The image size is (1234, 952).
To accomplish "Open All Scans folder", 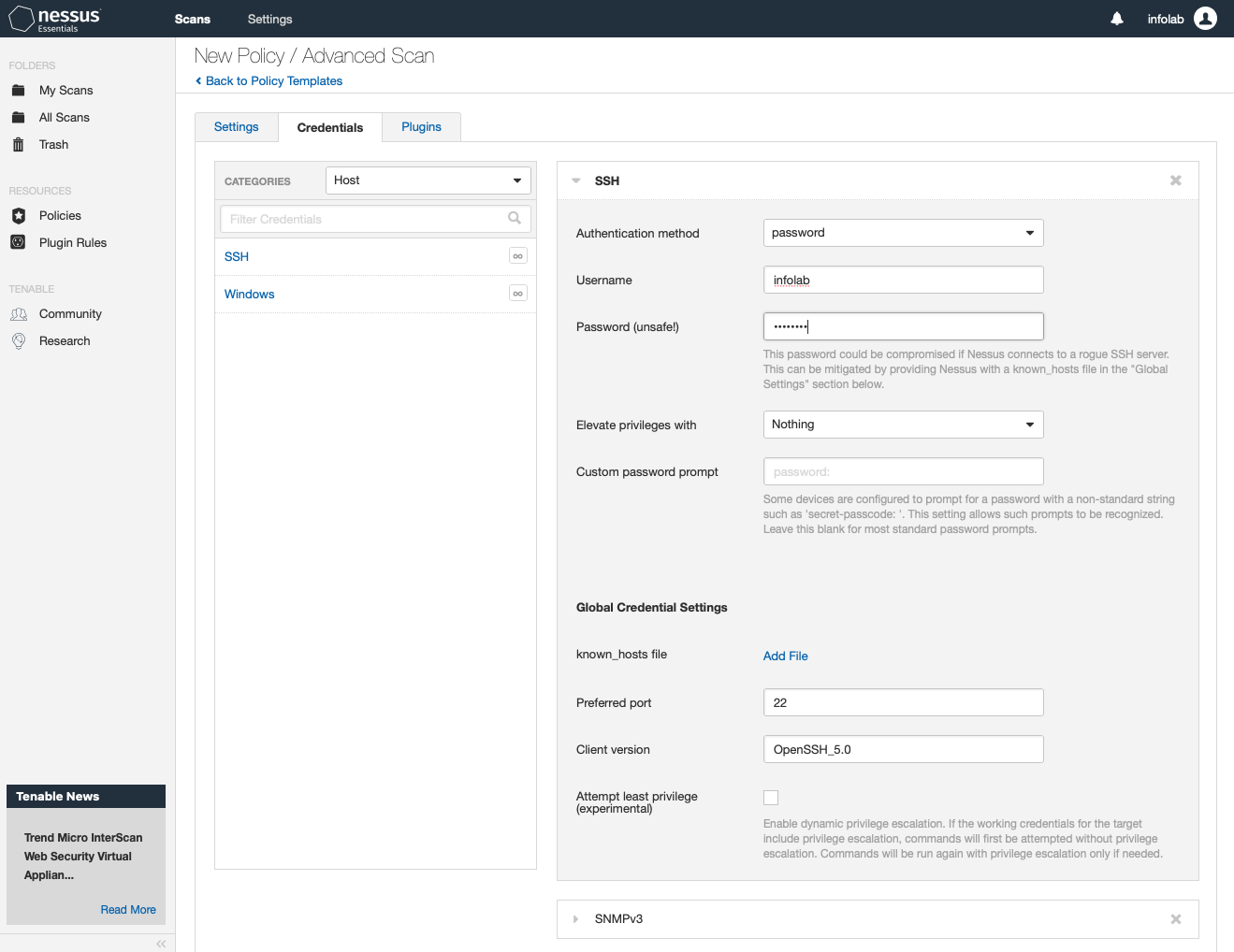I will 65,118.
